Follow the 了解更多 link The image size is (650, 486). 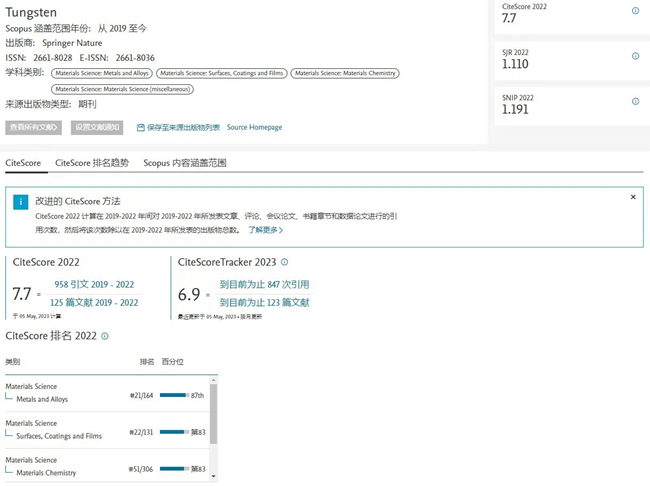[x=265, y=230]
